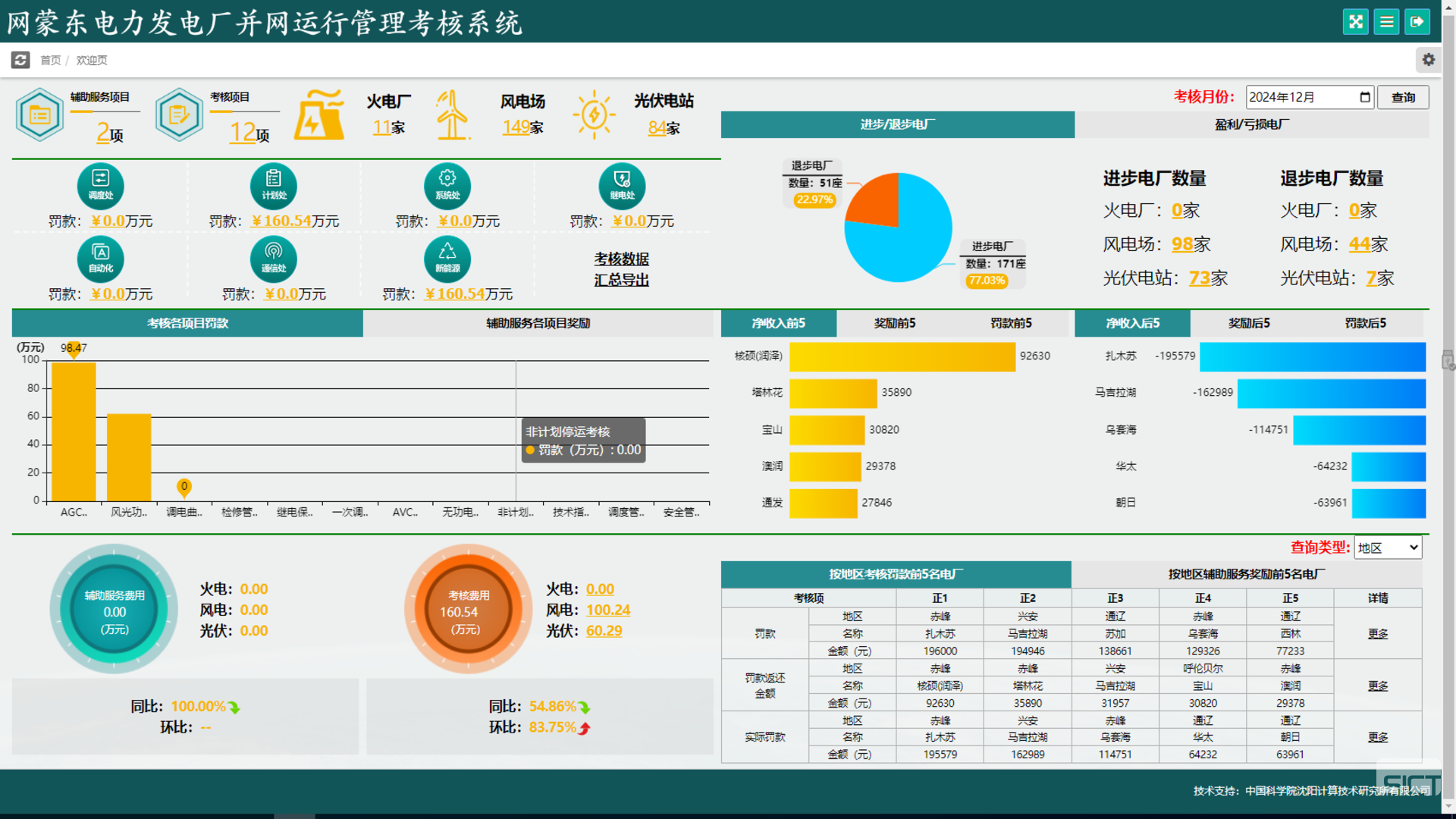Open 按地区辅助服务奖励前5名电厂 tab
This screenshot has height=819, width=1456.
[1246, 574]
